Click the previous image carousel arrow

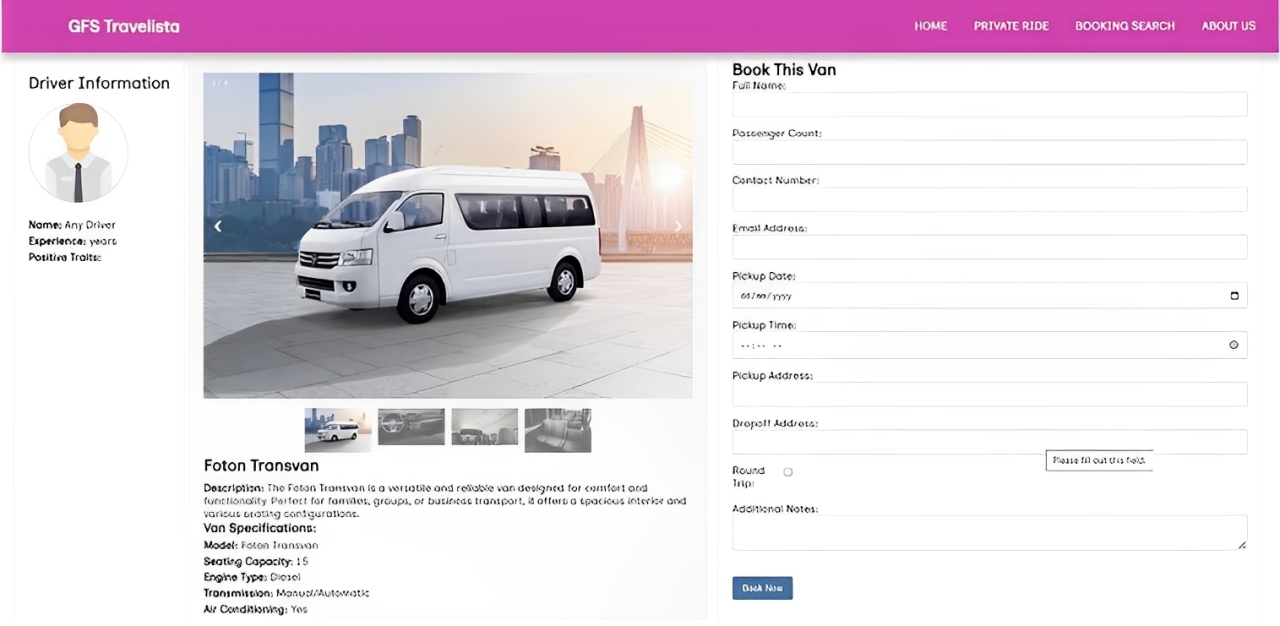pyautogui.click(x=218, y=226)
